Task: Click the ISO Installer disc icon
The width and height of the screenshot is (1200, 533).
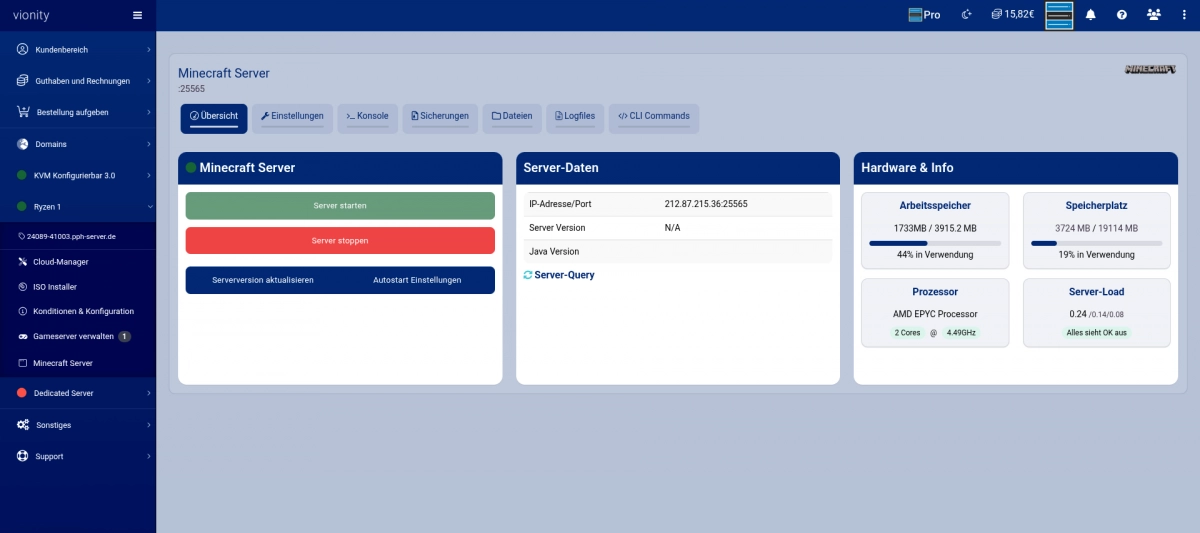Action: click(23, 286)
